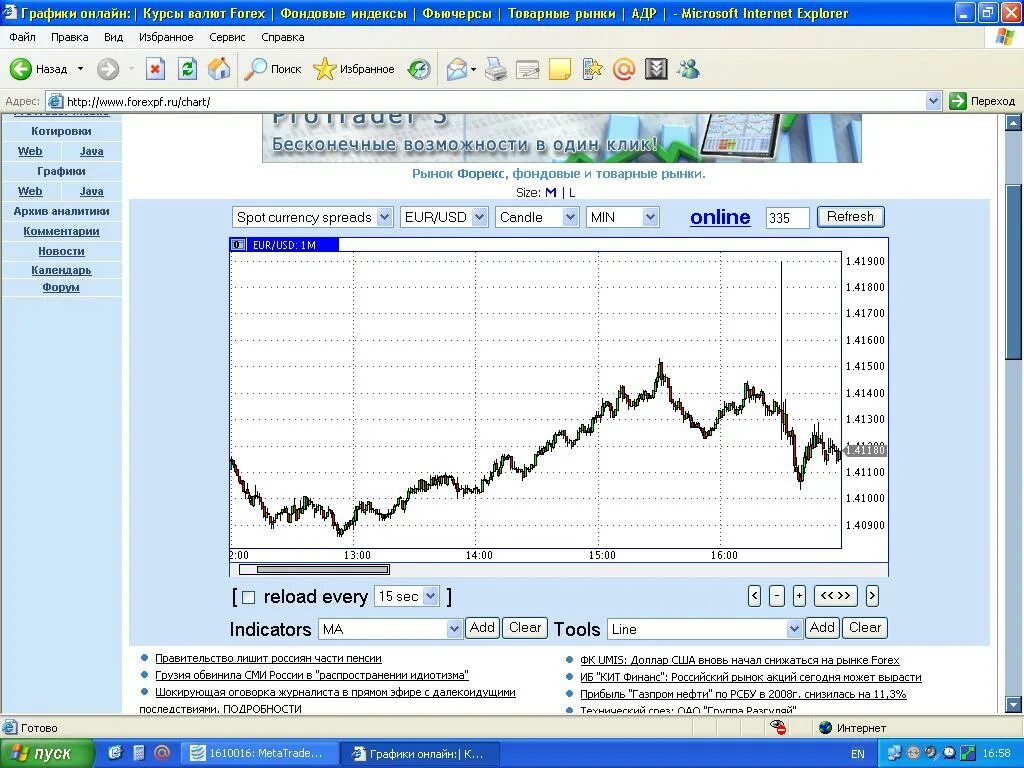Open the пуск Start button

click(x=45, y=754)
